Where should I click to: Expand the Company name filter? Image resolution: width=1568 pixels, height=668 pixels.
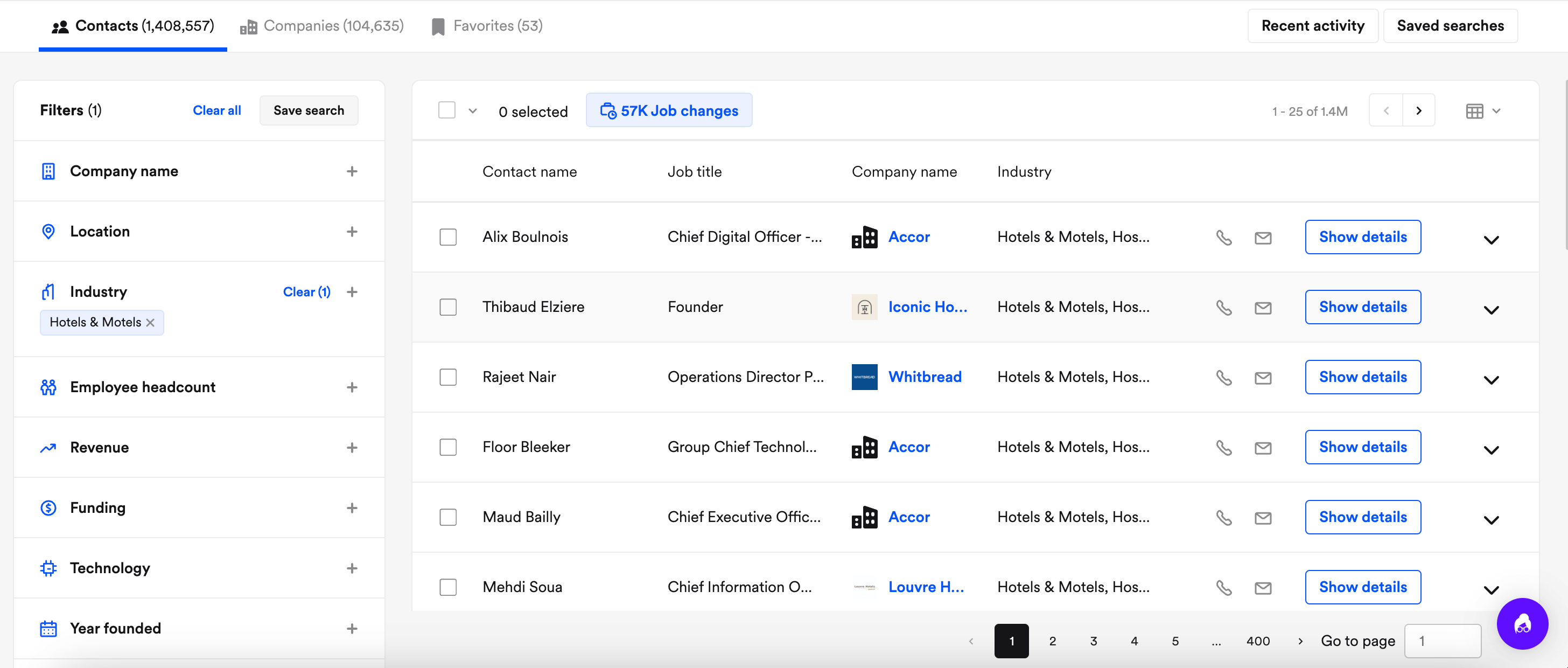[352, 171]
